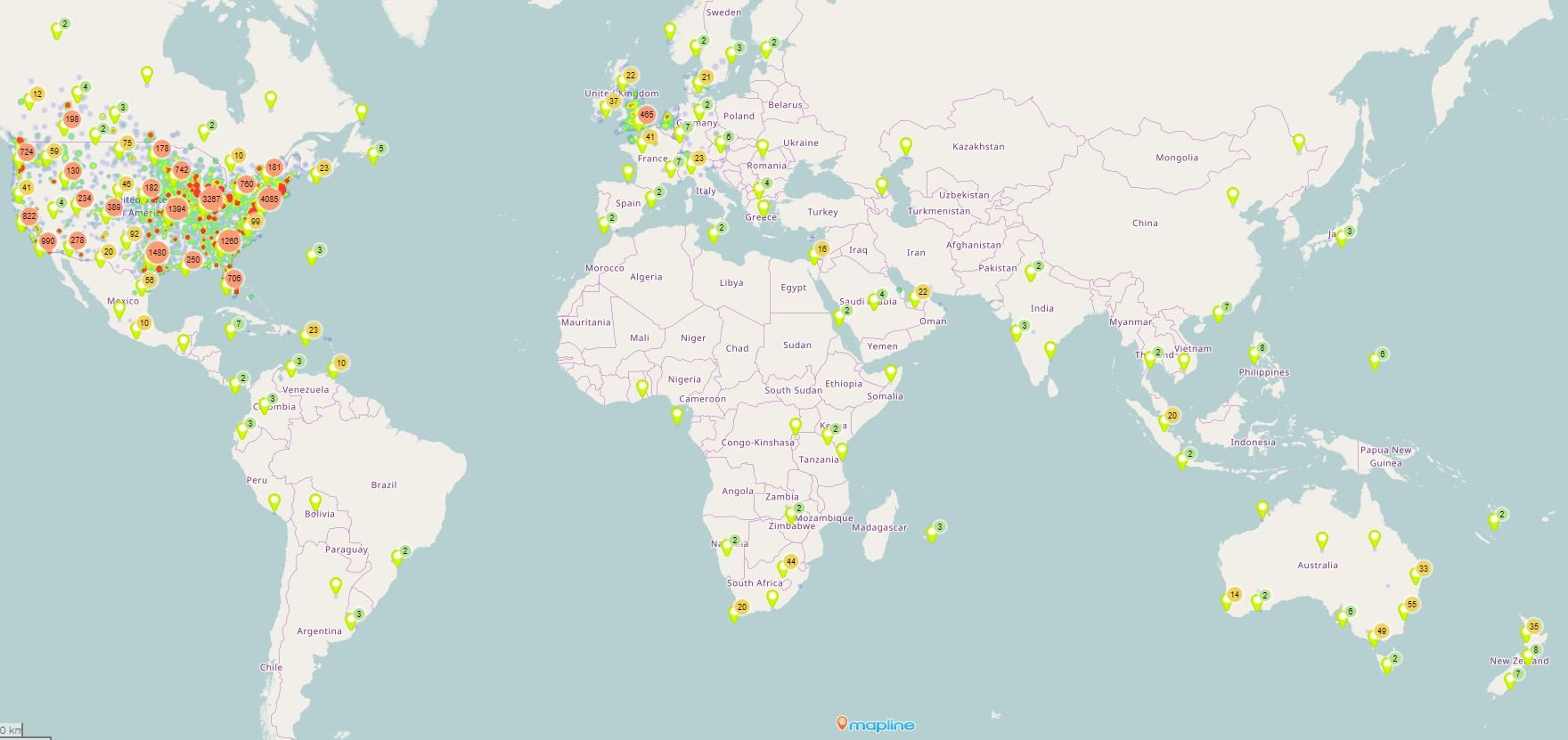Screen dimensions: 1568x740
Task: Click the 55 cluster in southeast Australia
Action: (x=1411, y=605)
